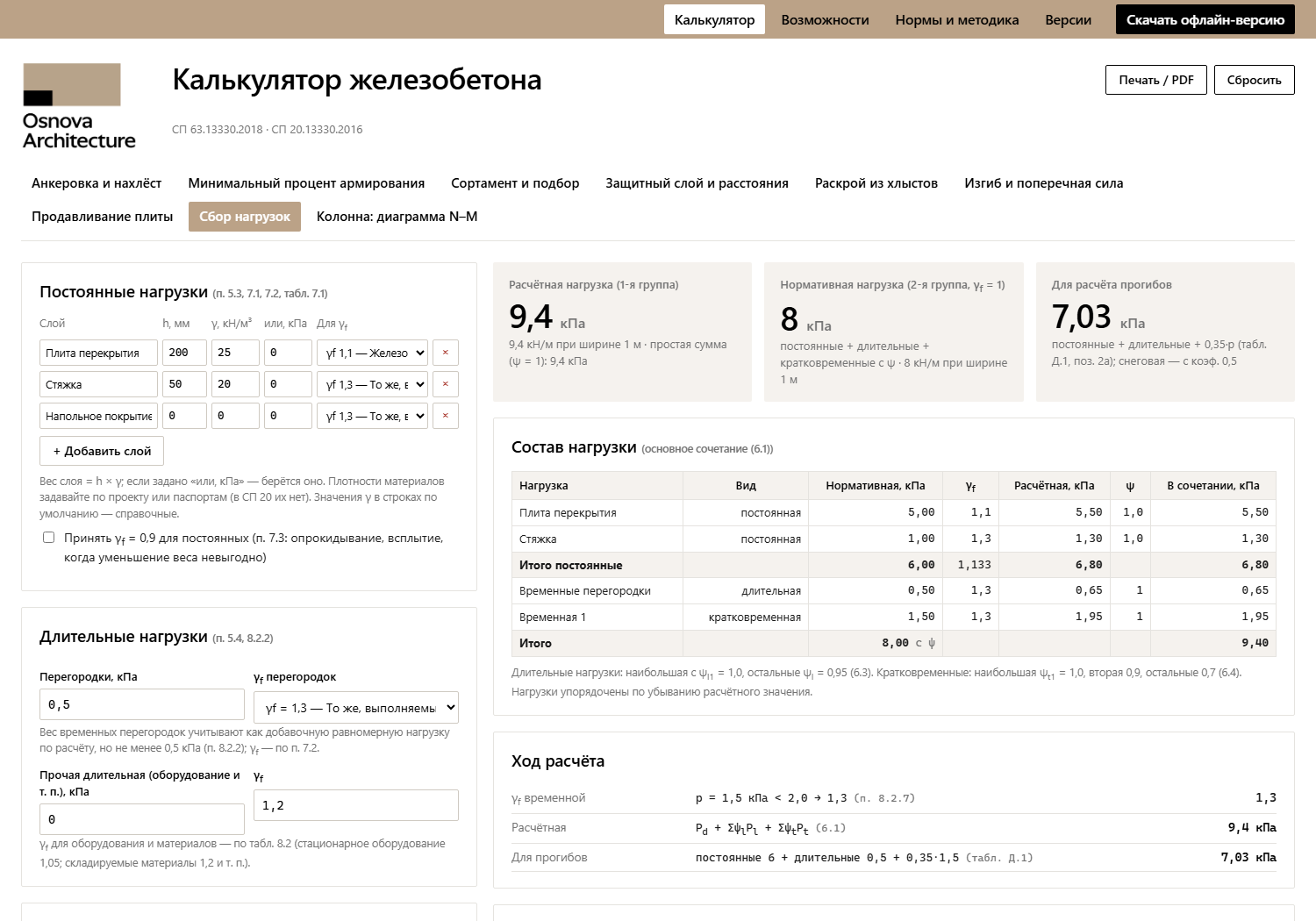Click the Сбросить button
This screenshot has height=921, width=1316.
coord(1254,80)
